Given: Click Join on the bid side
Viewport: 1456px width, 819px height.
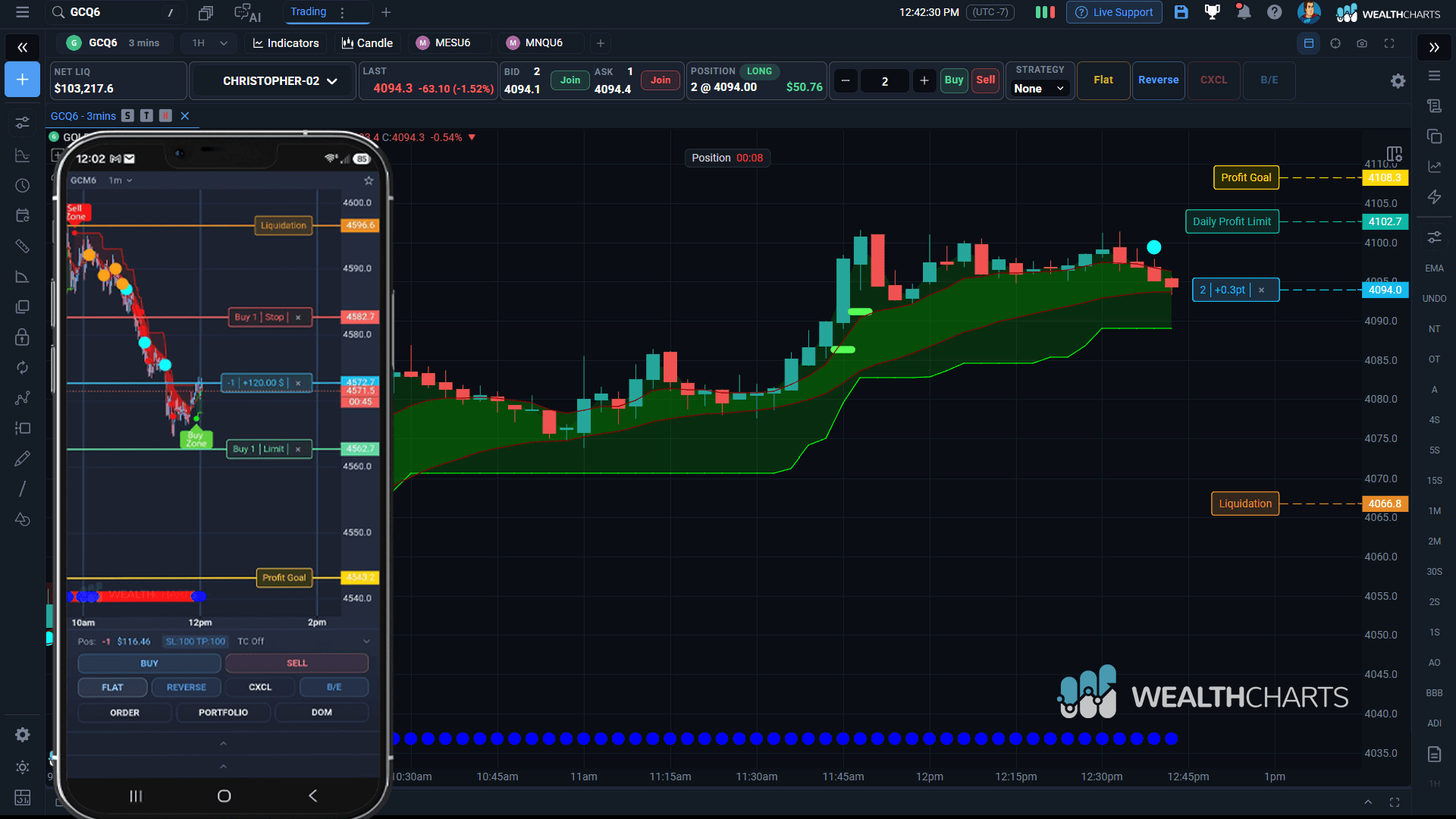Looking at the screenshot, I should point(570,80).
